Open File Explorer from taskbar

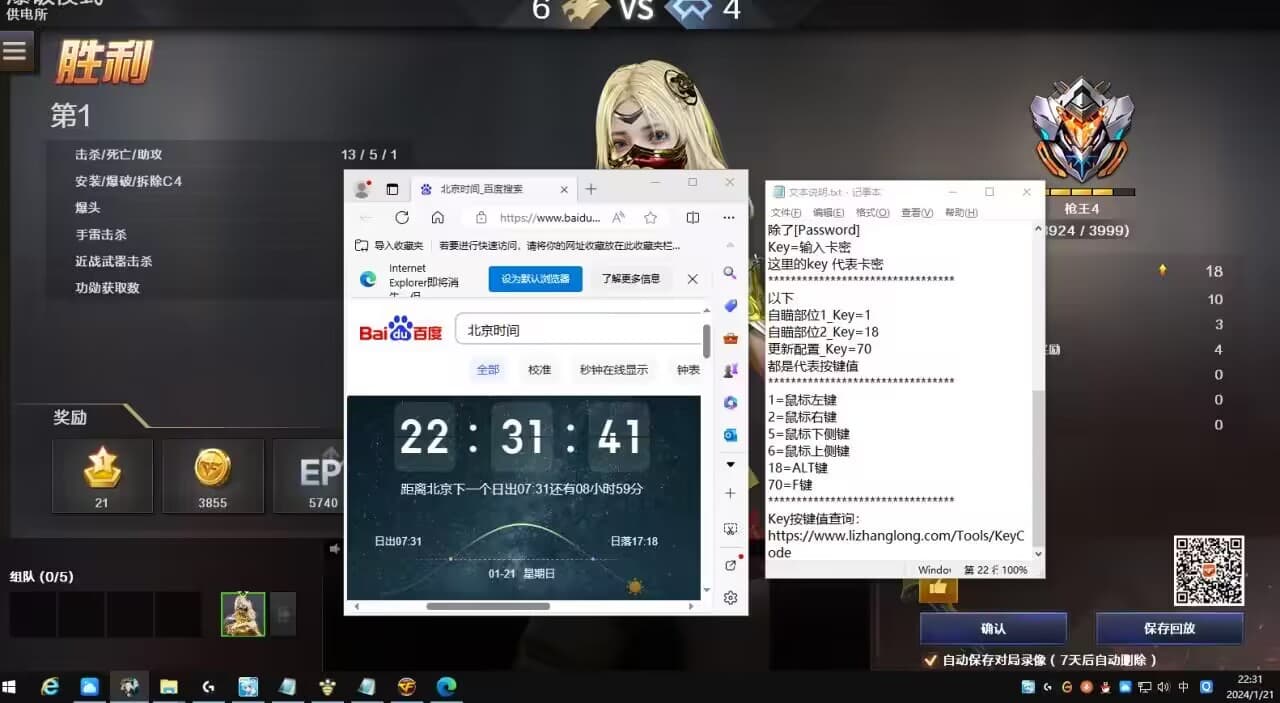click(168, 687)
